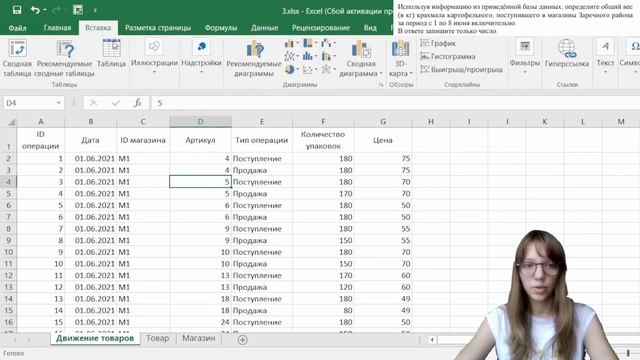This screenshot has width=640, height=360.
Task: Insert a Таблица from the ribbon
Action: click(x=111, y=54)
